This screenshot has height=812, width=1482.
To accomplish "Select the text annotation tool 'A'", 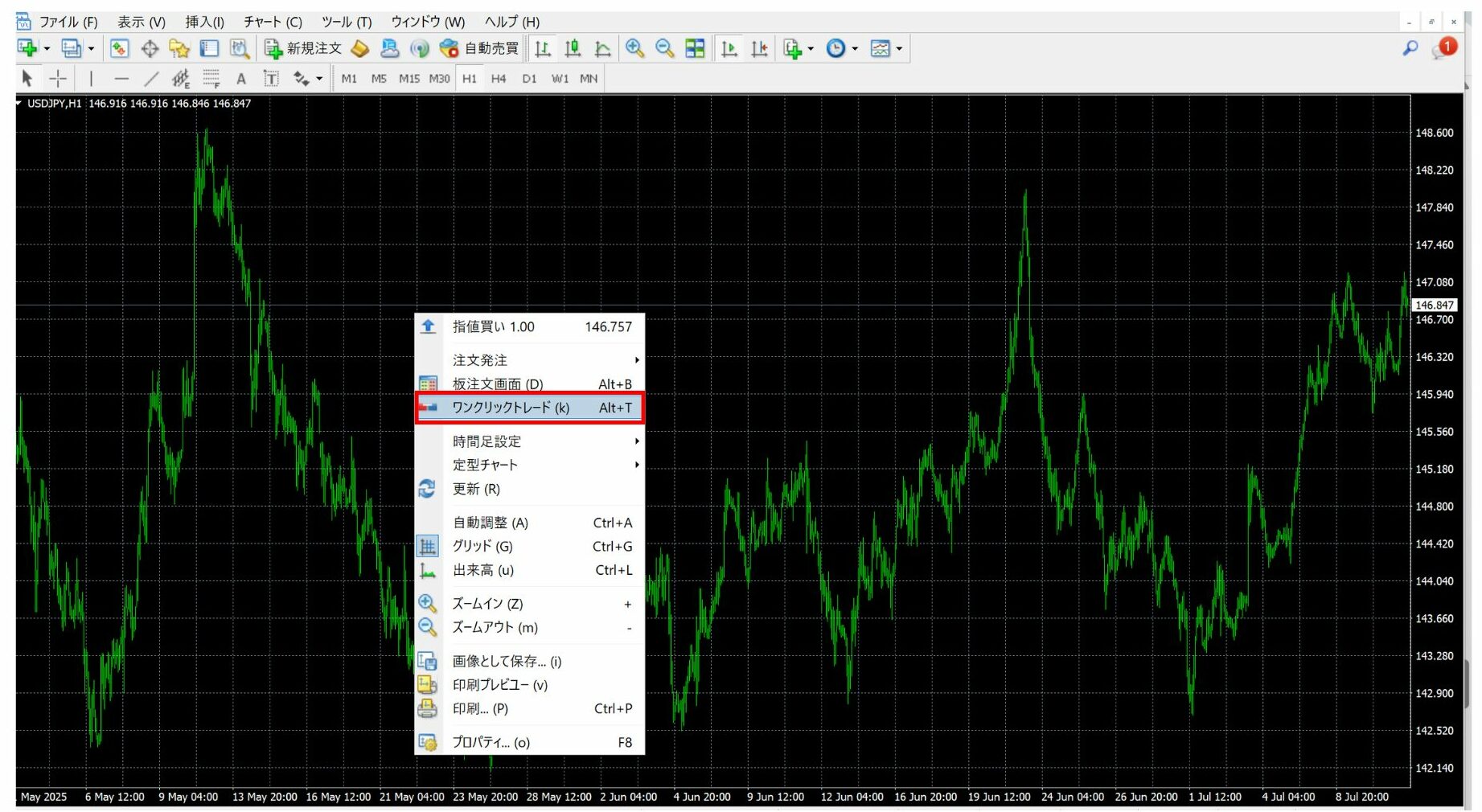I will 240,79.
